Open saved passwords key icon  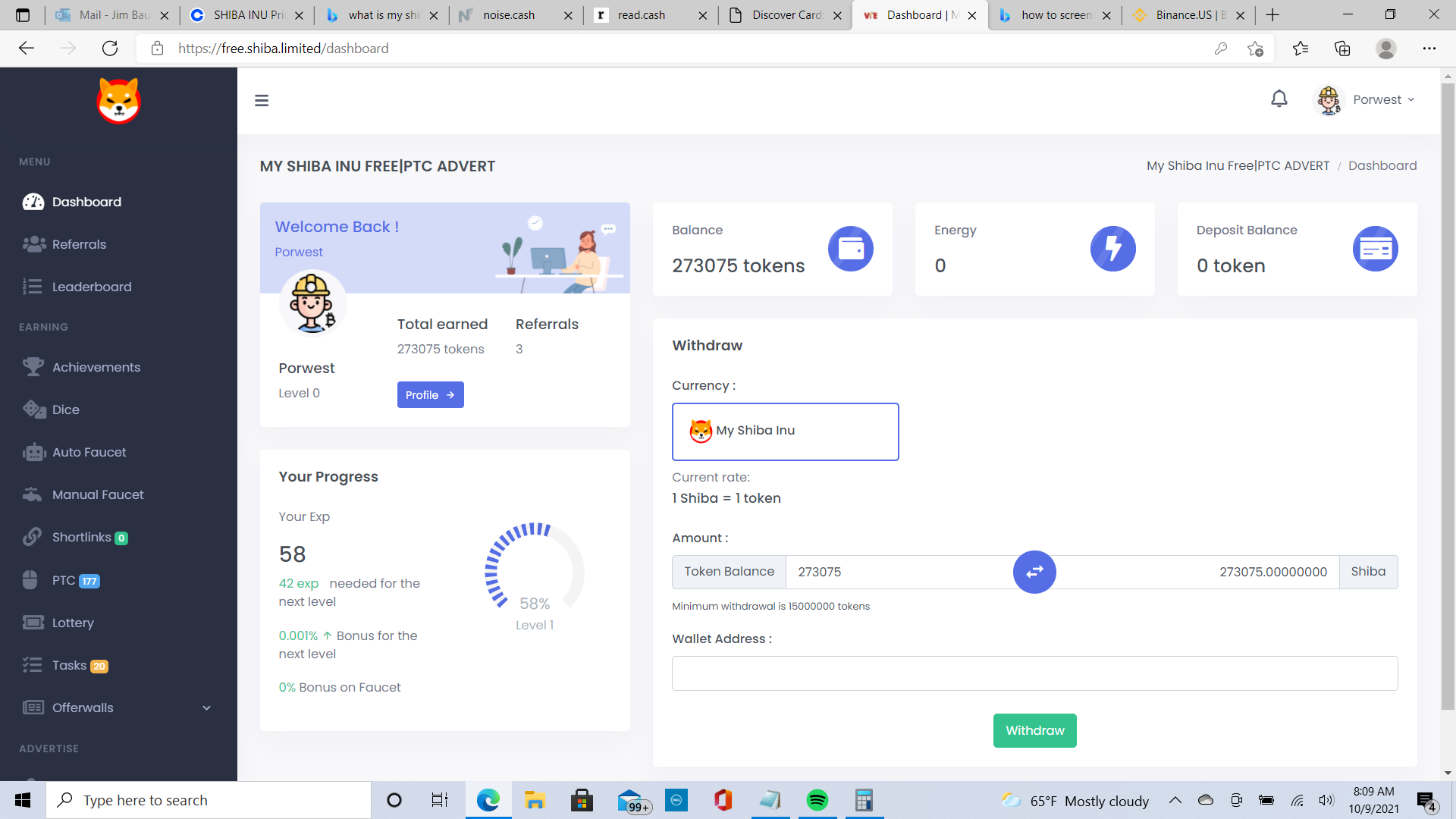coord(1221,49)
